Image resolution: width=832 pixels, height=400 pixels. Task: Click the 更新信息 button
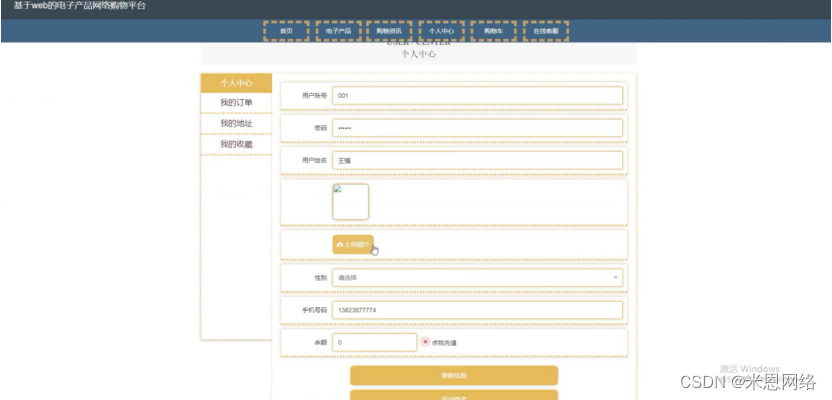tap(454, 376)
